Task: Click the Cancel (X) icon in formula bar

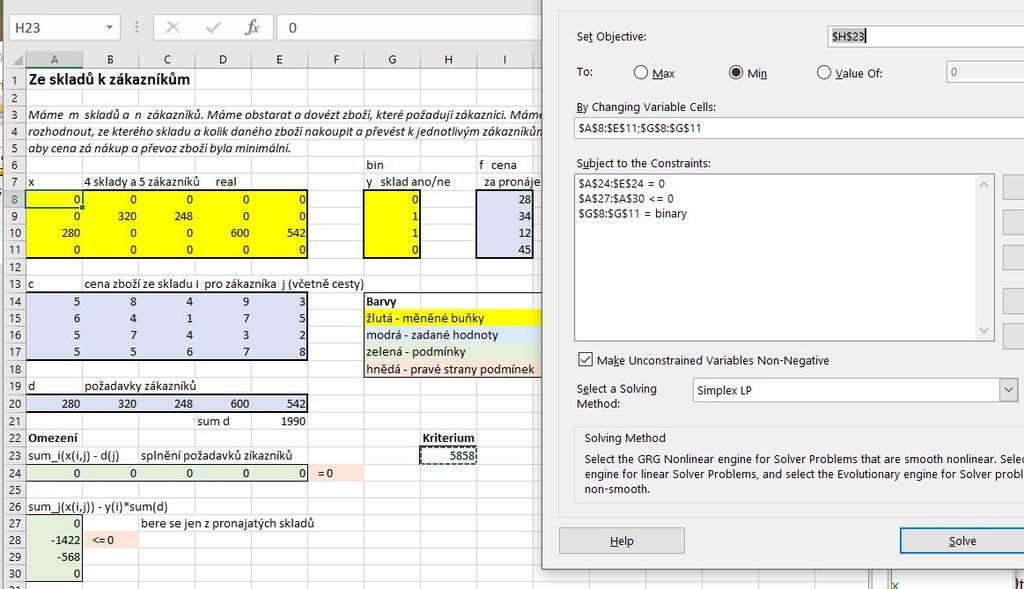Action: tap(173, 27)
